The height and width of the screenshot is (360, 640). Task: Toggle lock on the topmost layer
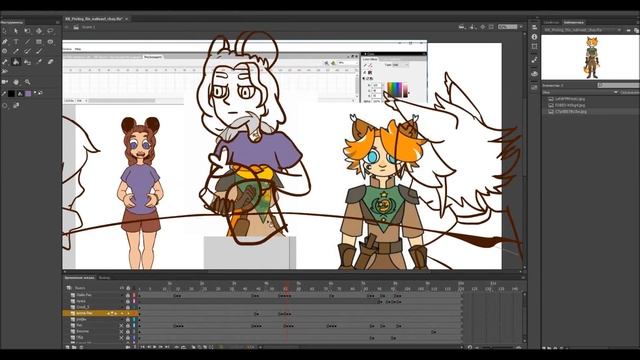[x=128, y=295]
